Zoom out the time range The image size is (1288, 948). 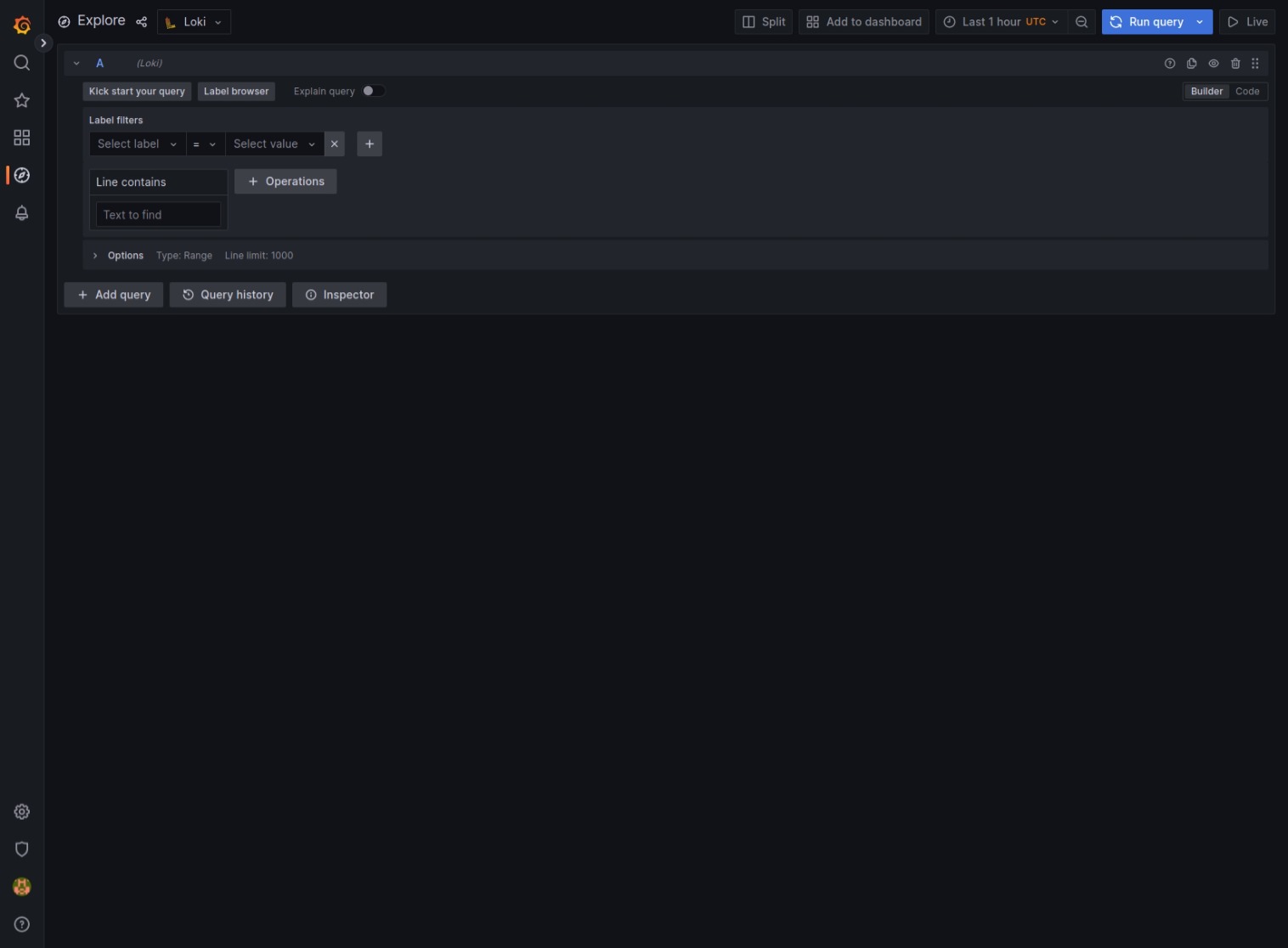[1082, 22]
